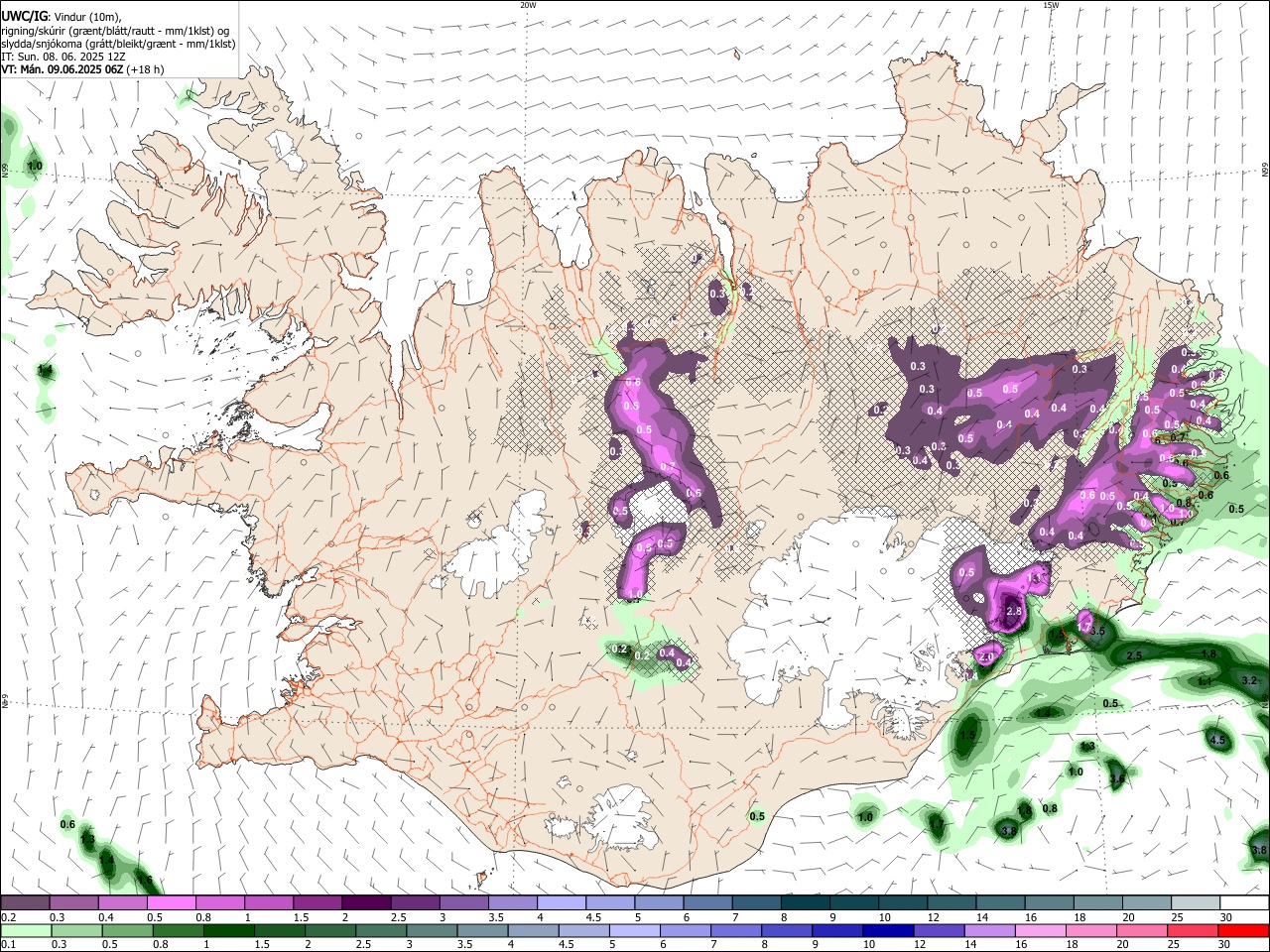Click the bright pink 0.5–0.8 snow swatch
The height and width of the screenshot is (952, 1270).
[171, 902]
